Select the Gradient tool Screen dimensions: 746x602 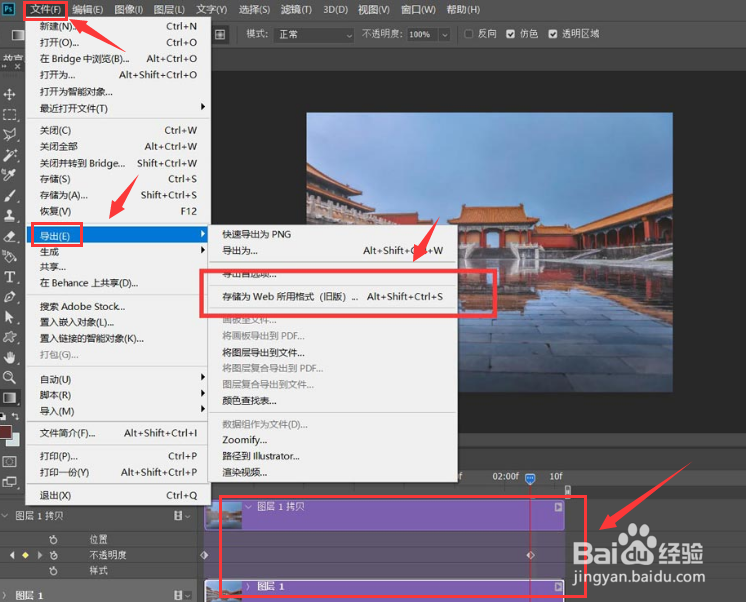click(x=10, y=398)
